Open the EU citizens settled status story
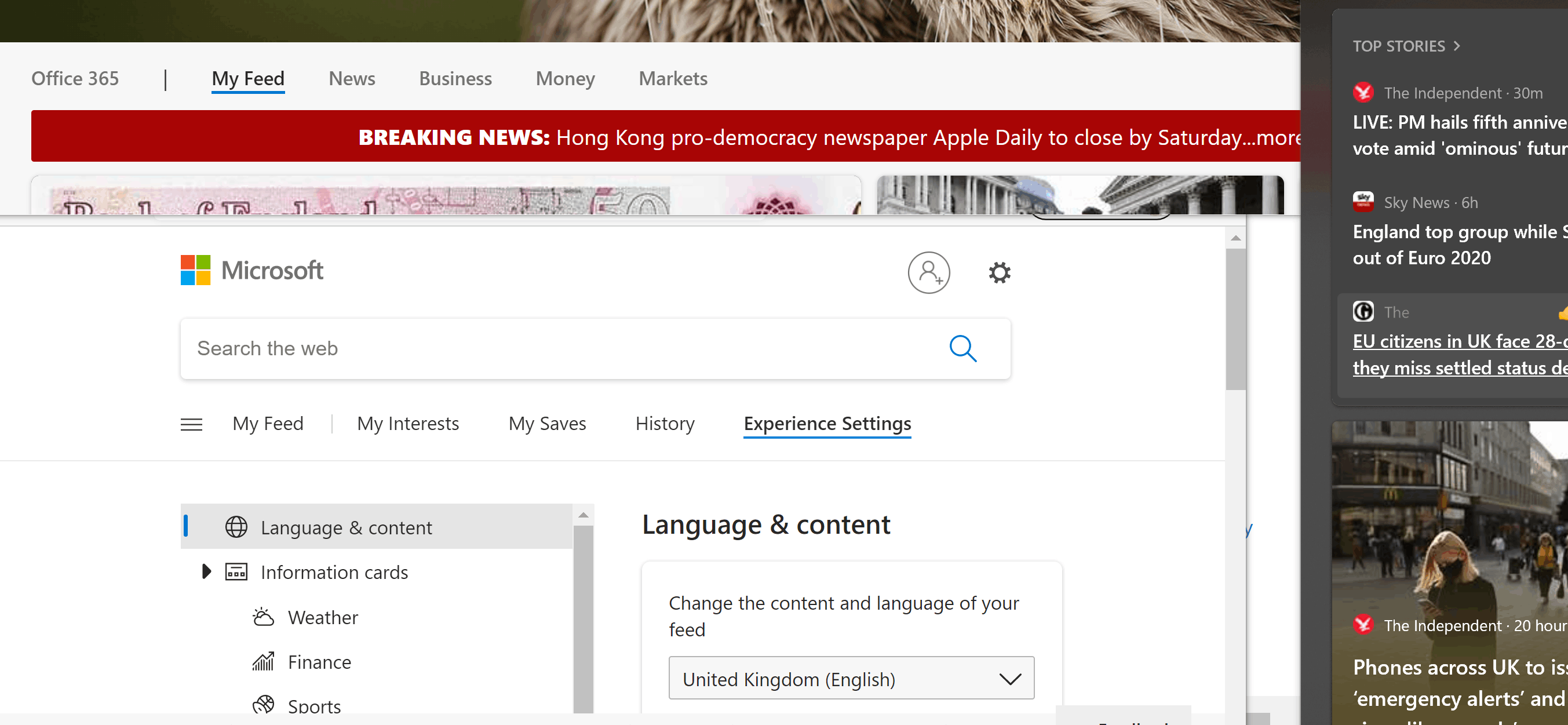The height and width of the screenshot is (725, 1568). point(1459,354)
